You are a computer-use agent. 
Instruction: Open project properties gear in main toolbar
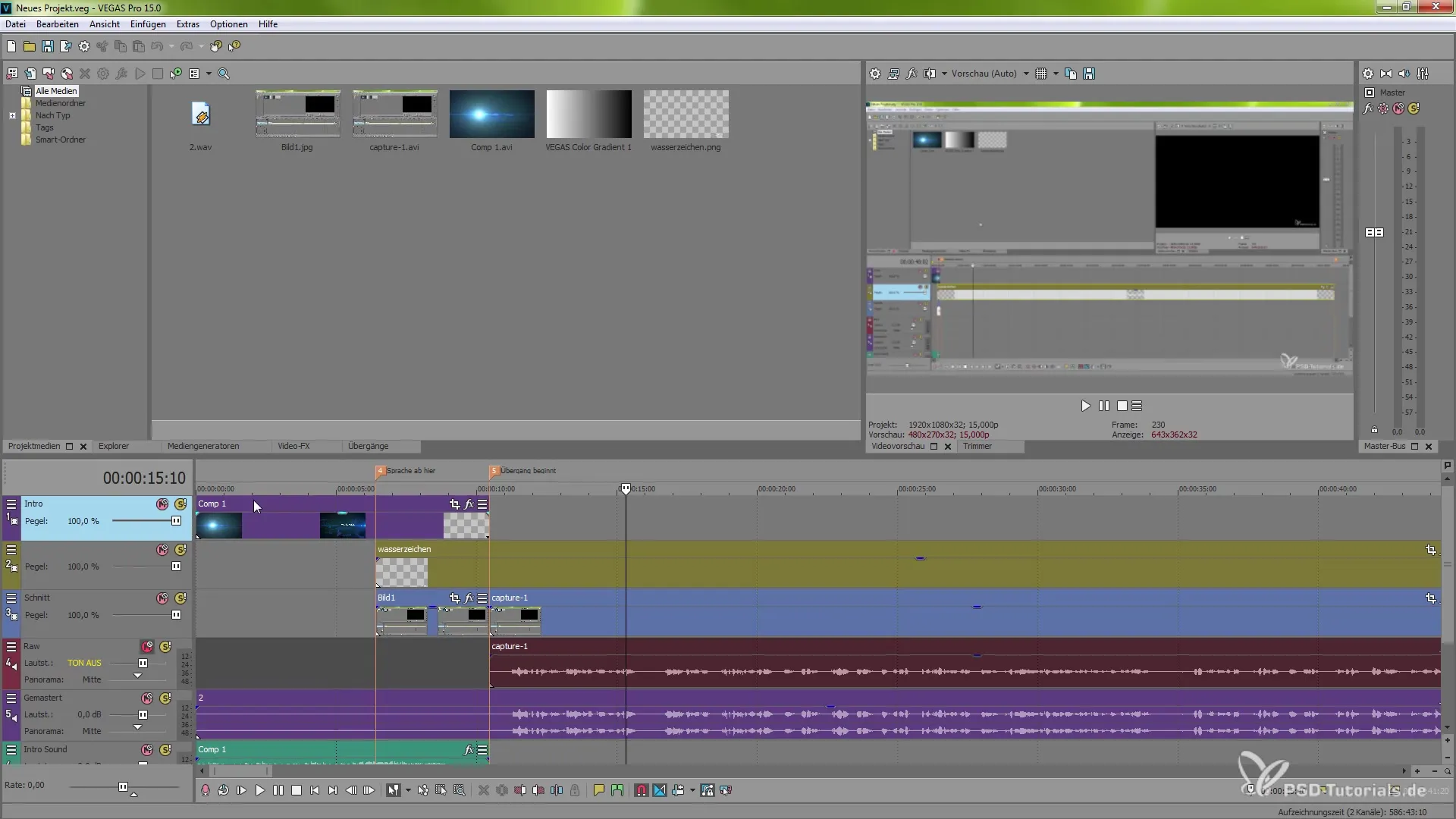(84, 46)
